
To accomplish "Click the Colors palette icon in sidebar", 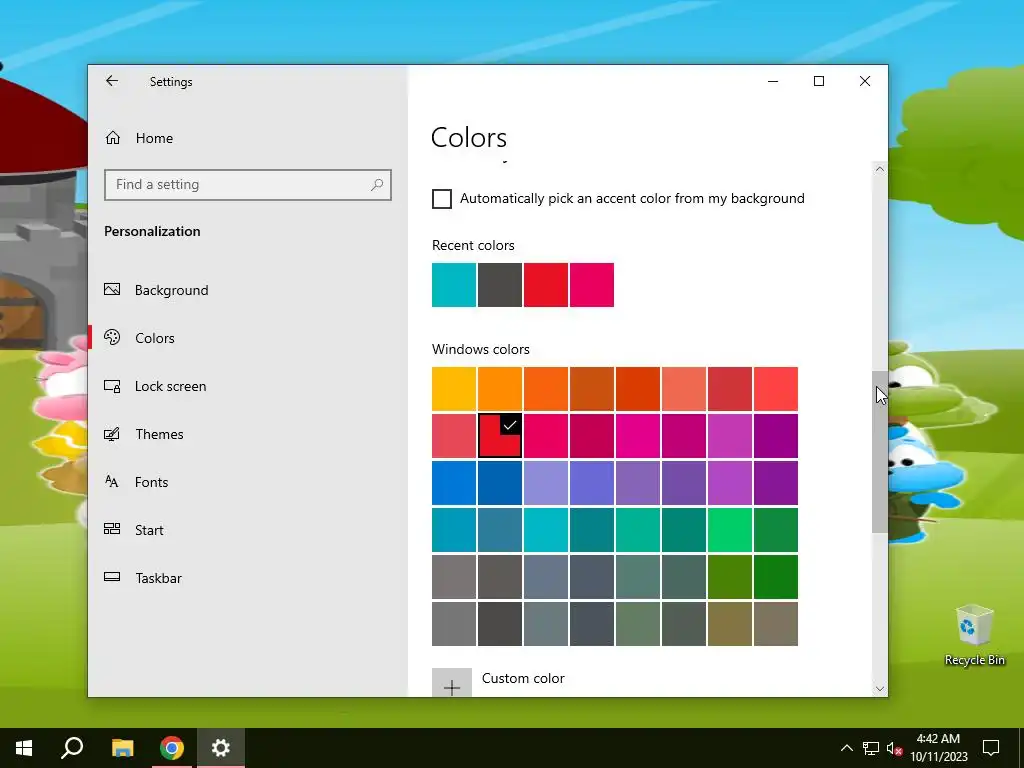I will point(112,338).
